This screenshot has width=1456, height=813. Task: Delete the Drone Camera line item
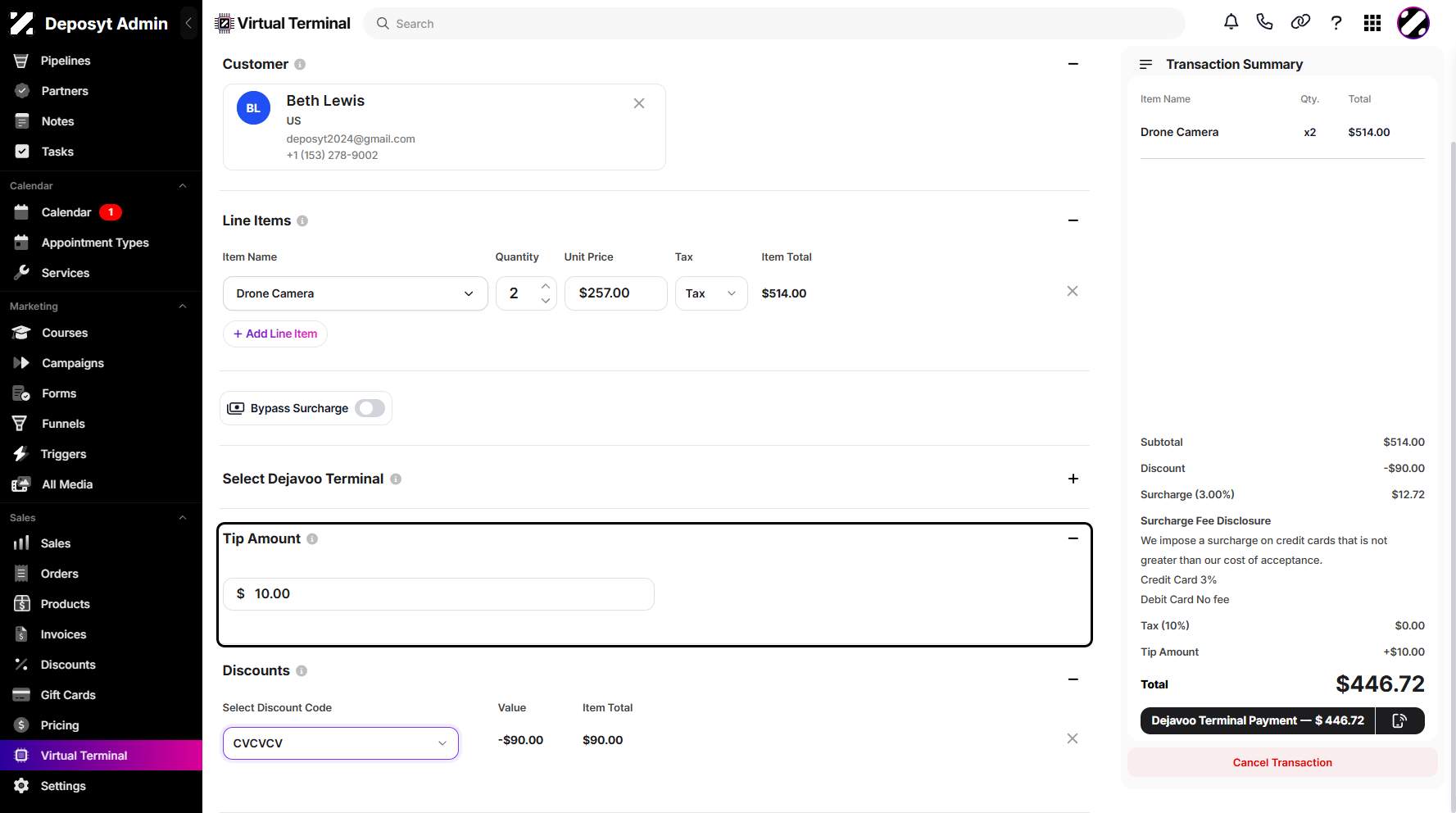[x=1073, y=291]
